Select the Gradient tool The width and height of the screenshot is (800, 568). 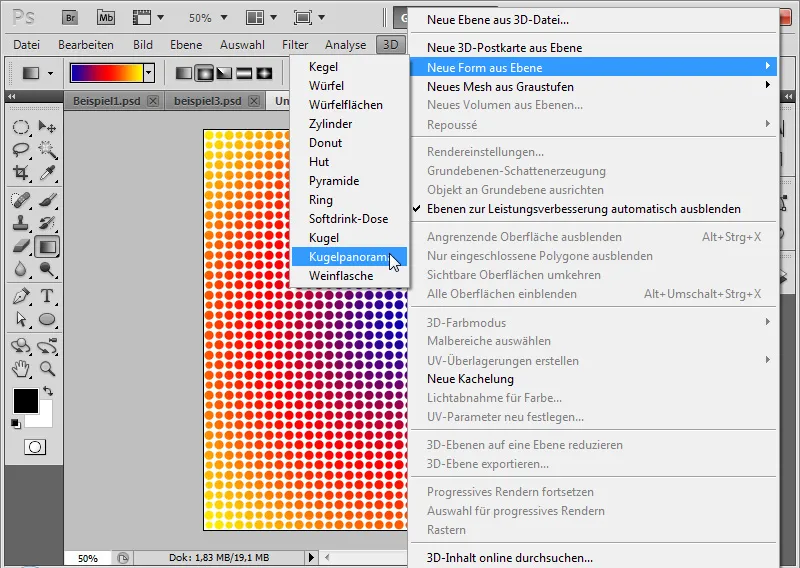[47, 246]
